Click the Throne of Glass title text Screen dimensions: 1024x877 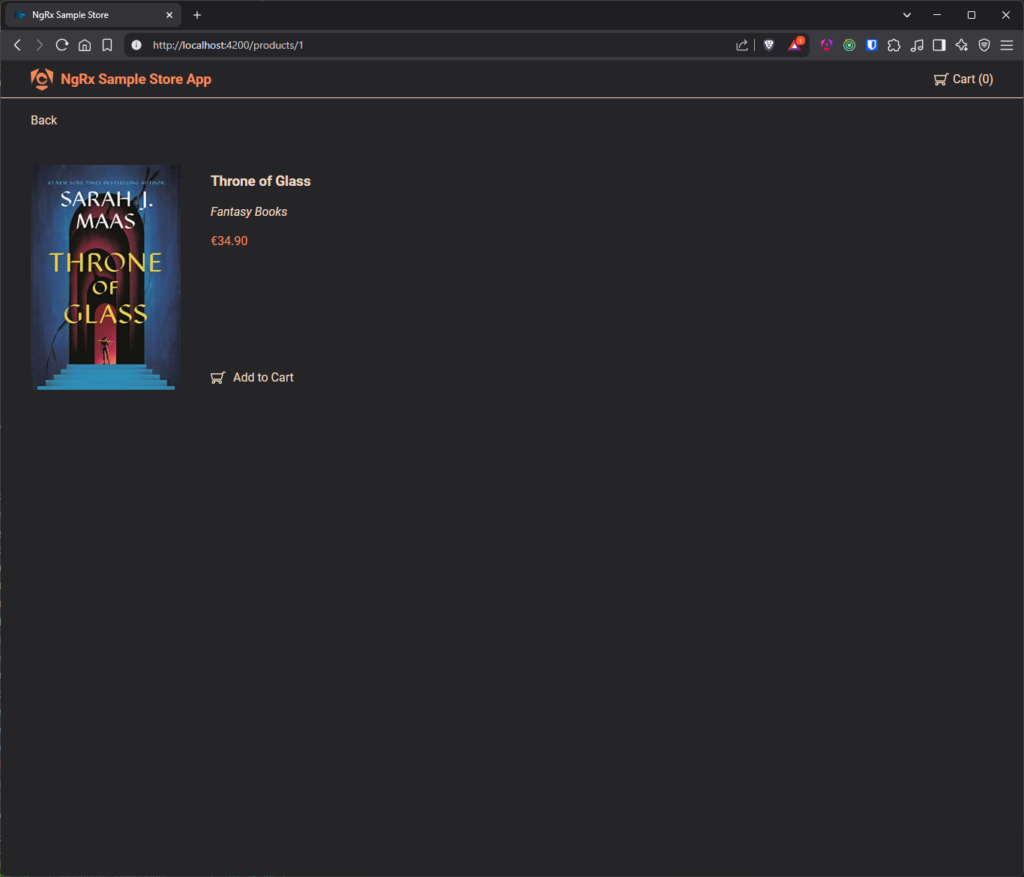point(261,181)
